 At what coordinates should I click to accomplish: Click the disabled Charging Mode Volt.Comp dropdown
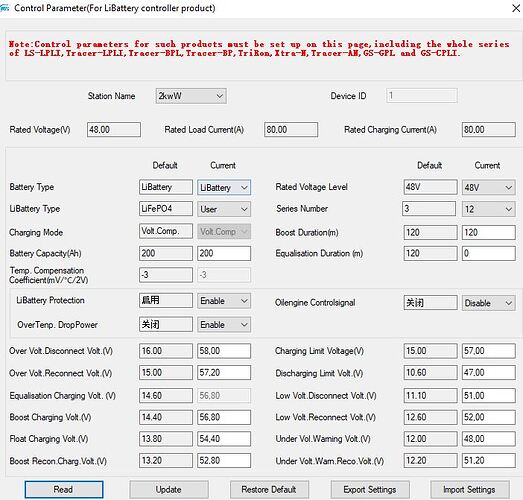(x=224, y=231)
